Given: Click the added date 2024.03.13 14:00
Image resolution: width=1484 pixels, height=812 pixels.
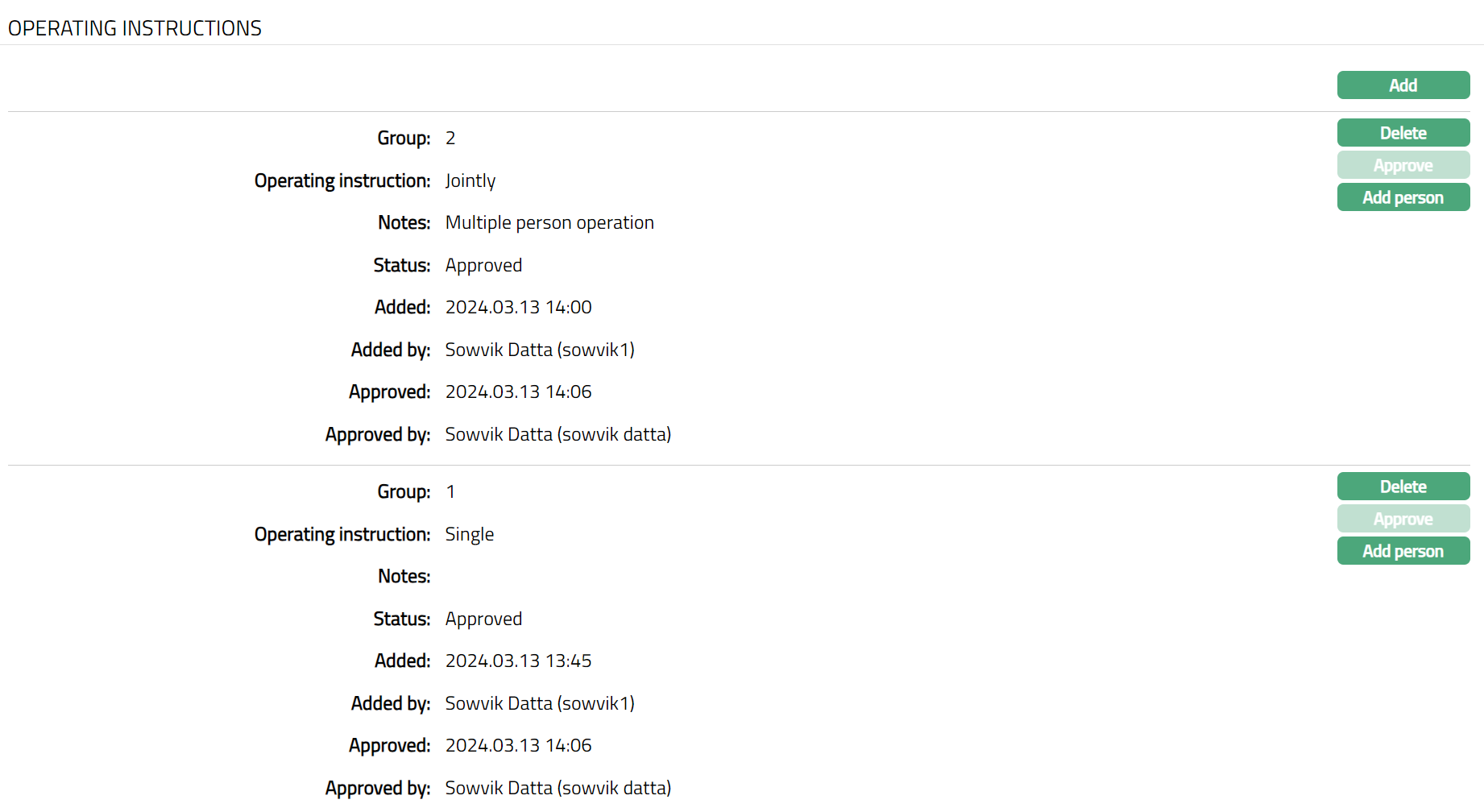Looking at the screenshot, I should click(x=518, y=307).
